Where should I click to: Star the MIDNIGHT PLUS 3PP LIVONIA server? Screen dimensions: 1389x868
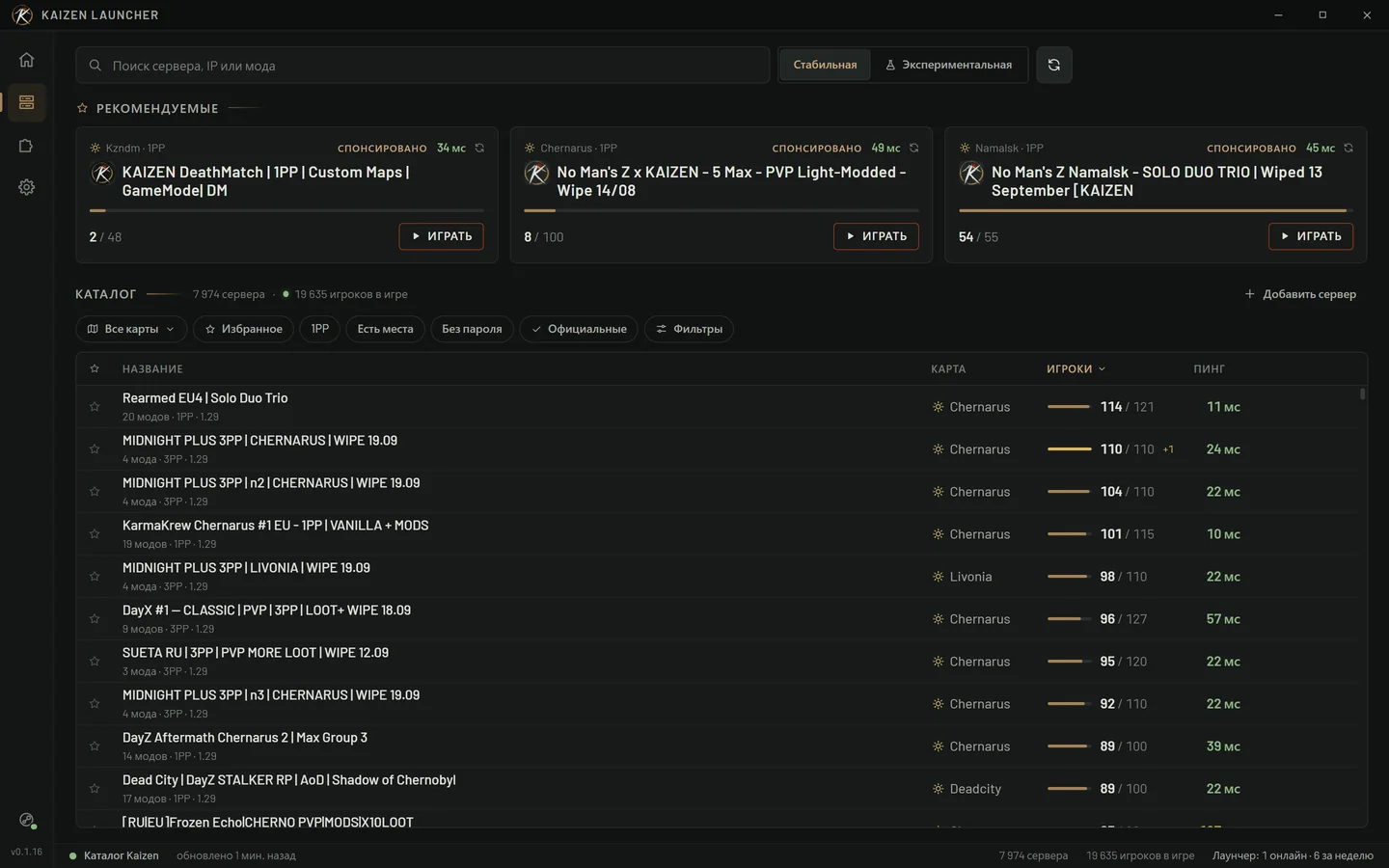tap(95, 576)
